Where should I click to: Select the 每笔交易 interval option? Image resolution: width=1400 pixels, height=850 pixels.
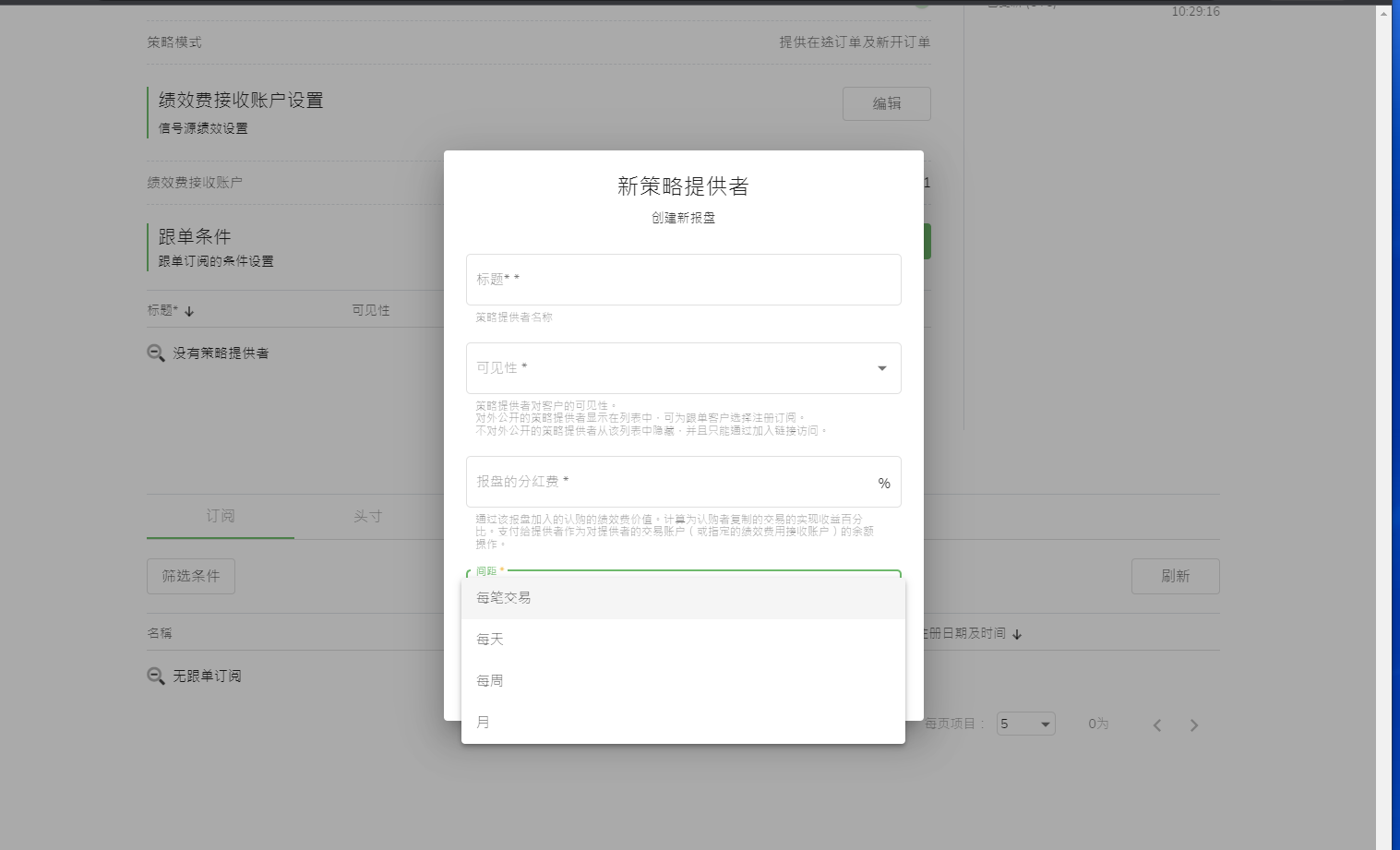(x=683, y=598)
